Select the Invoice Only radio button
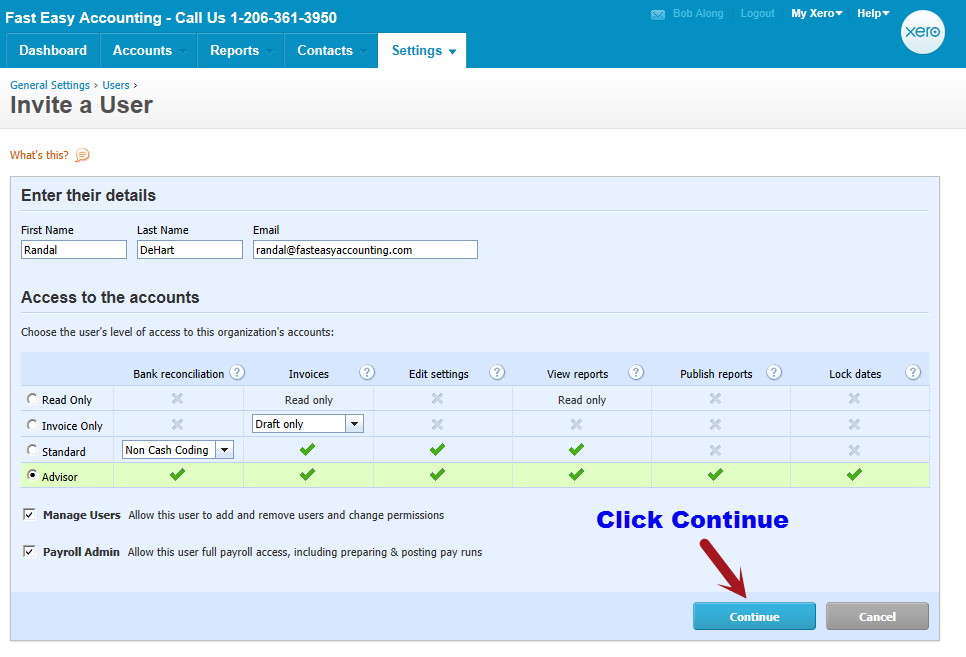 (32, 425)
